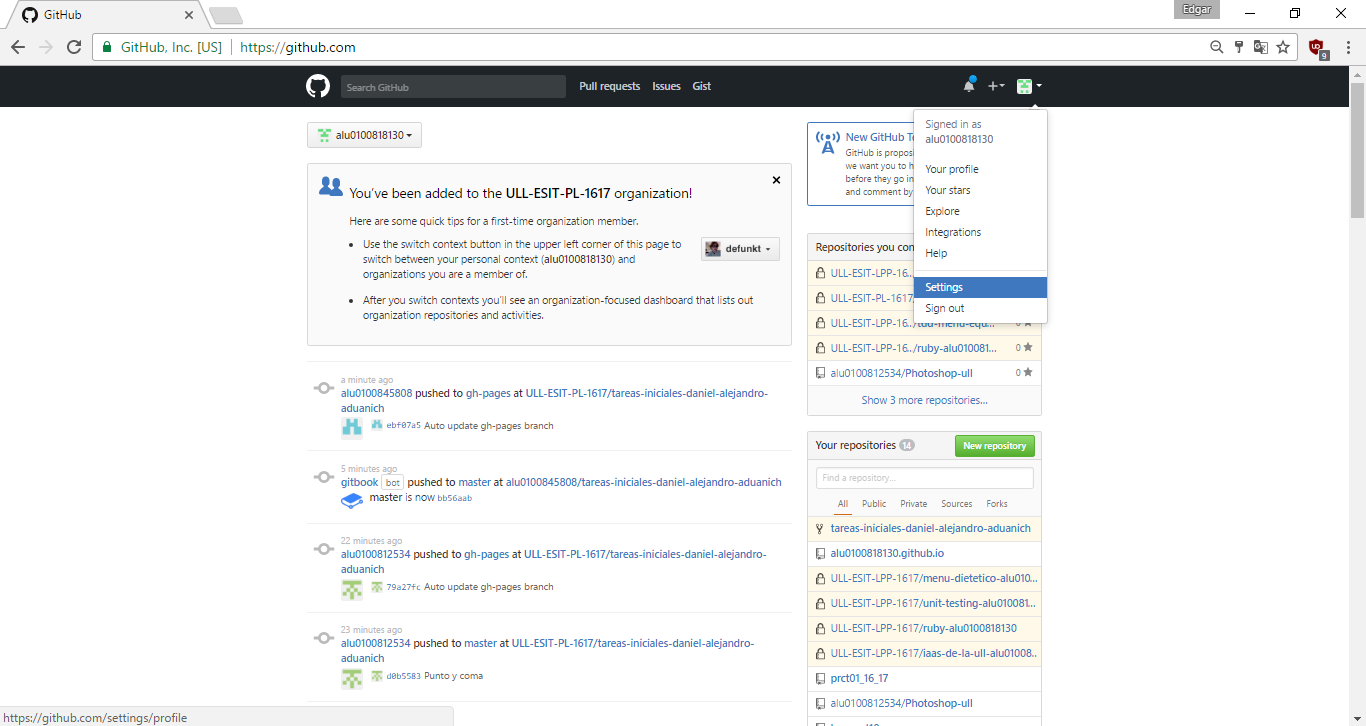Open notifications using the bell icon
This screenshot has height=726, width=1366.
click(x=968, y=85)
